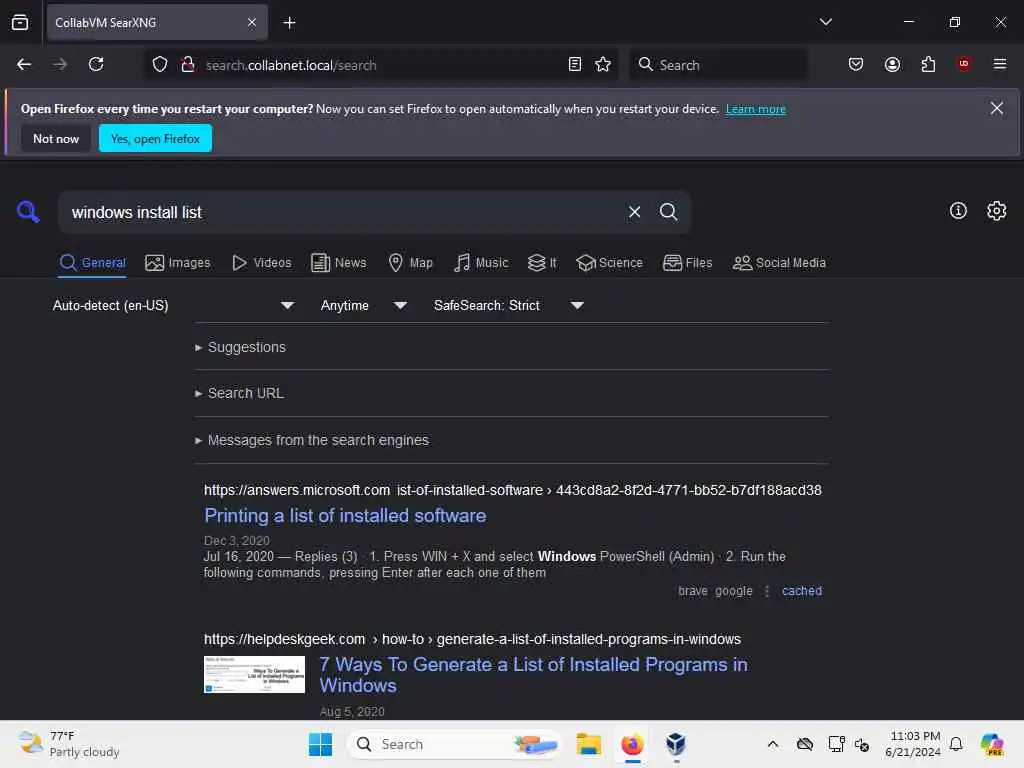Click the helpdeskgeek.com result URL
Viewport: 1024px width, 768px height.
pyautogui.click(x=472, y=639)
